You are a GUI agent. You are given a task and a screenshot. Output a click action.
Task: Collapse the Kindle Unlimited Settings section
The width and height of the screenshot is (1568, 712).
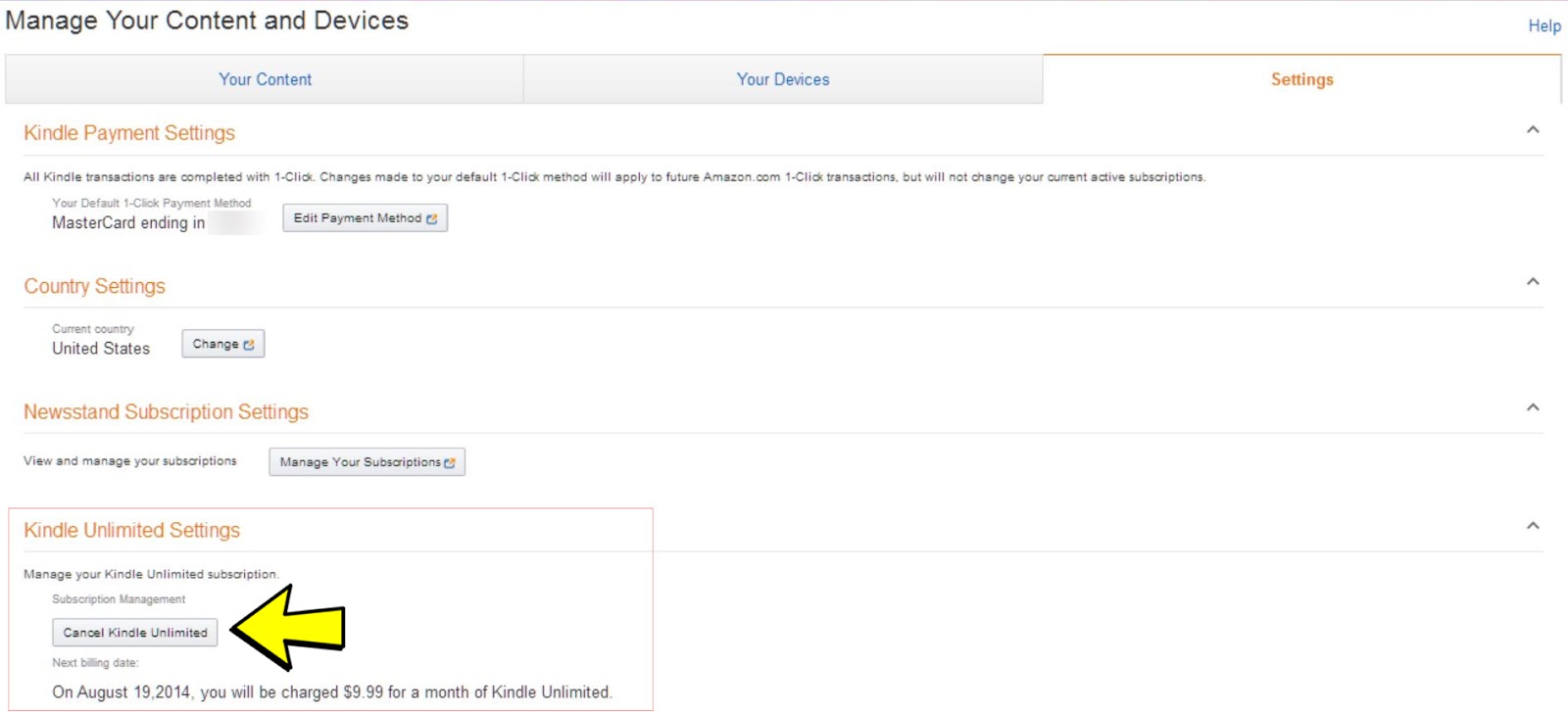pyautogui.click(x=1533, y=526)
